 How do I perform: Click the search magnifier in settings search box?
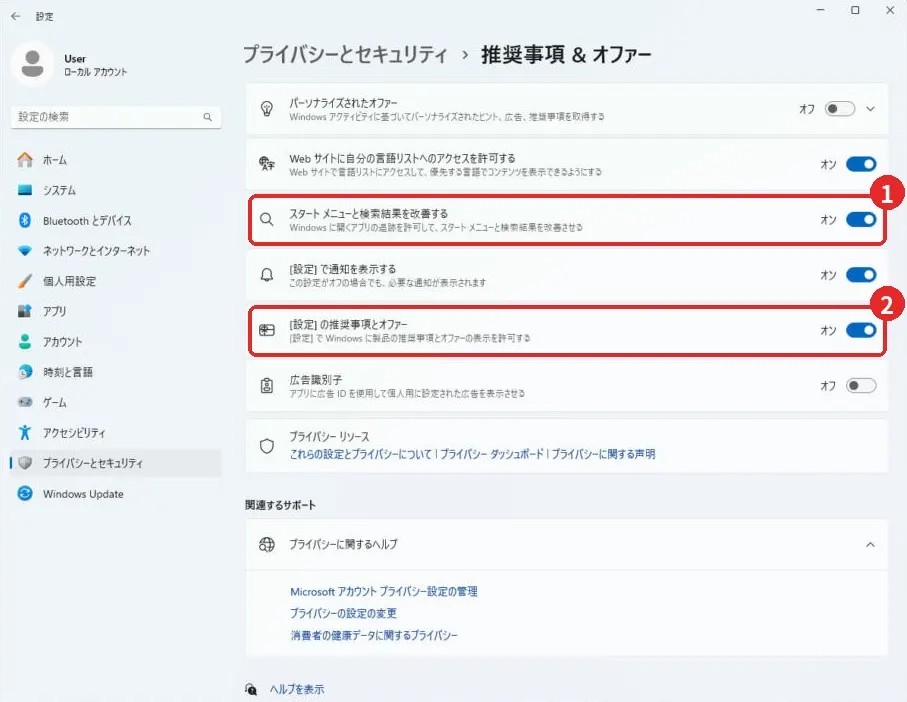tap(208, 117)
